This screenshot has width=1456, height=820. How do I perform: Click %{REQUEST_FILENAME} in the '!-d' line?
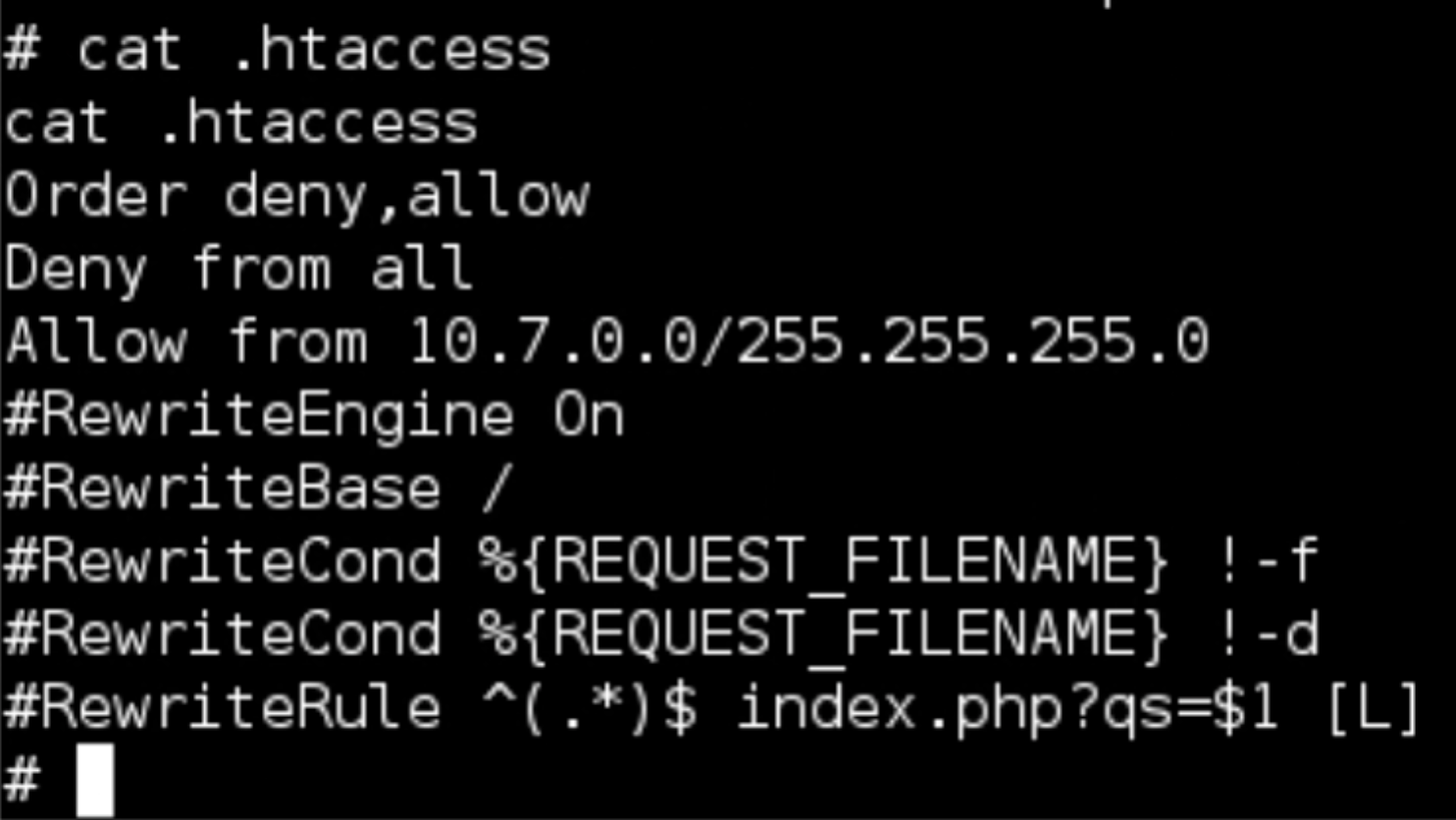tap(823, 634)
